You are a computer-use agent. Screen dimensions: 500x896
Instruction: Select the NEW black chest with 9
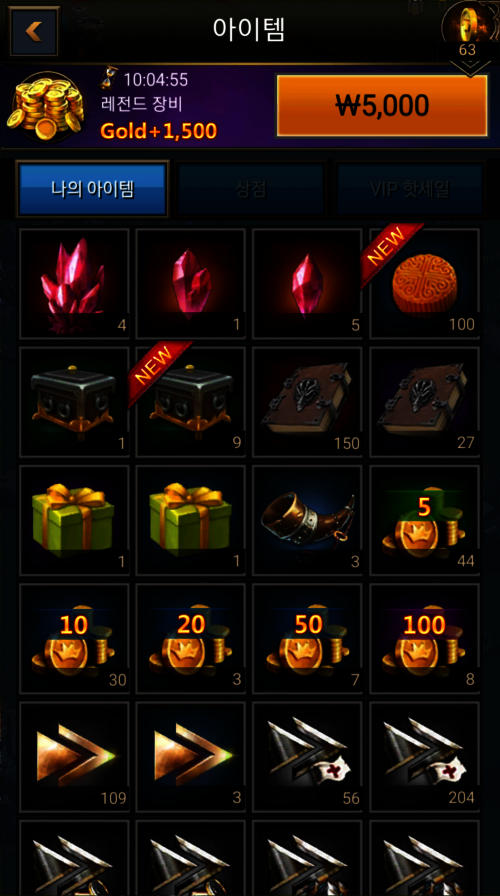[191, 402]
